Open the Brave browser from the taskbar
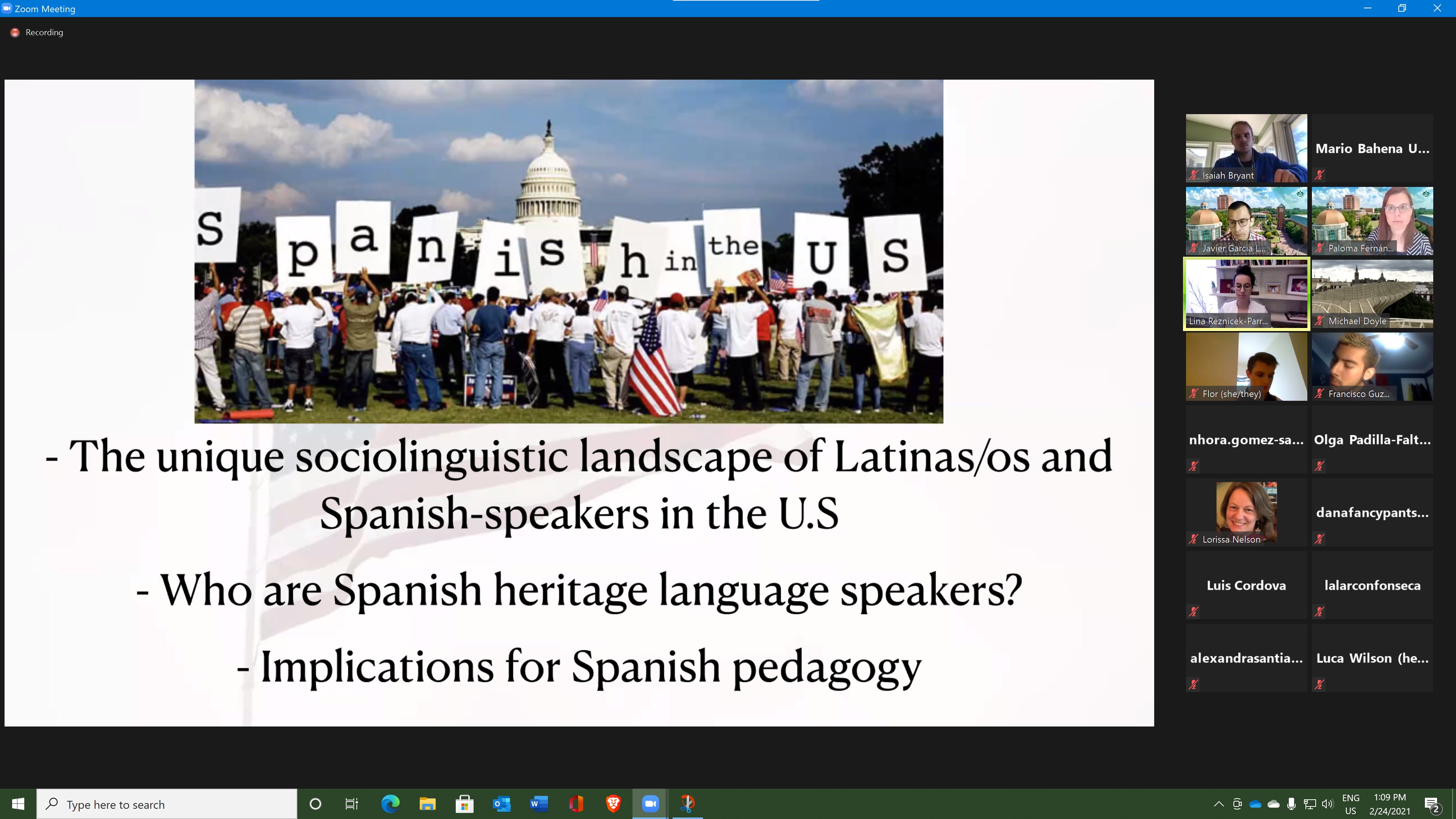This screenshot has width=1456, height=819. click(613, 803)
